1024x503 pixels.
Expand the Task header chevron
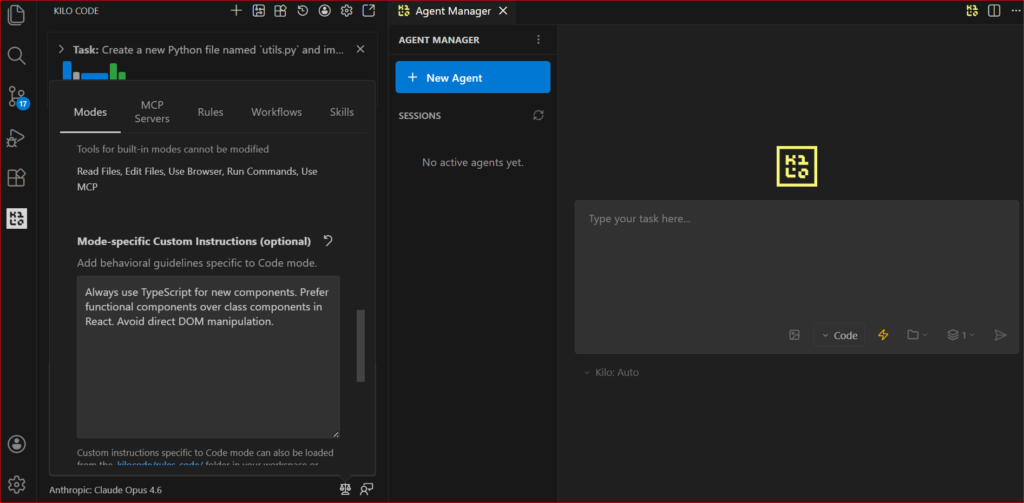(61, 49)
